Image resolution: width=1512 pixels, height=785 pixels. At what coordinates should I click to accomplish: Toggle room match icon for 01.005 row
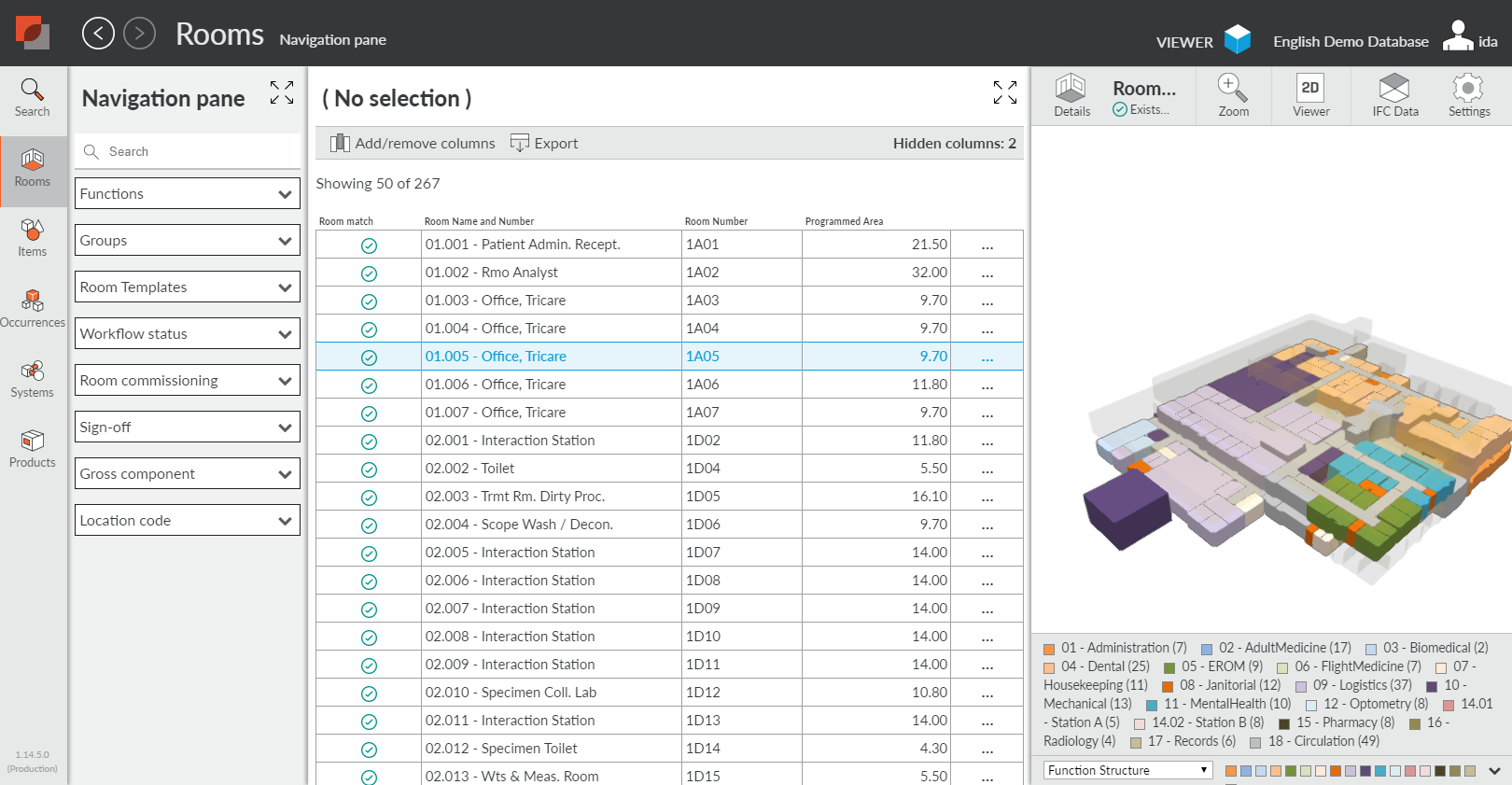click(x=369, y=357)
